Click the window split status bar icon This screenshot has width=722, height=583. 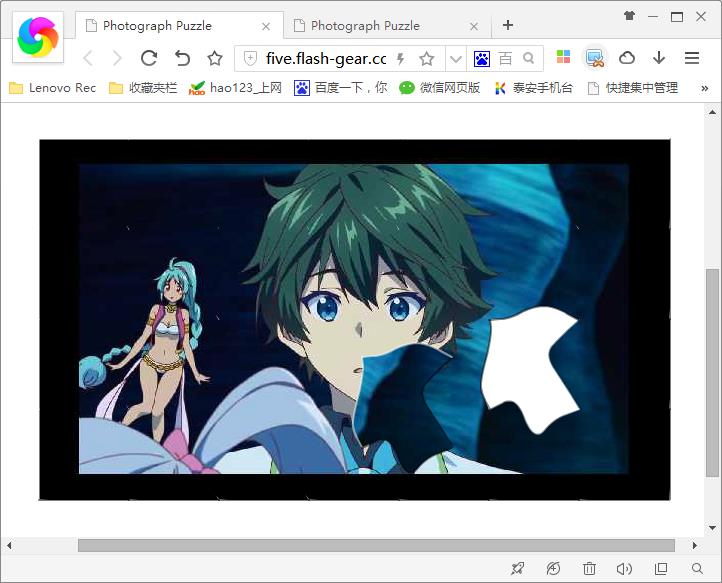(x=661, y=569)
